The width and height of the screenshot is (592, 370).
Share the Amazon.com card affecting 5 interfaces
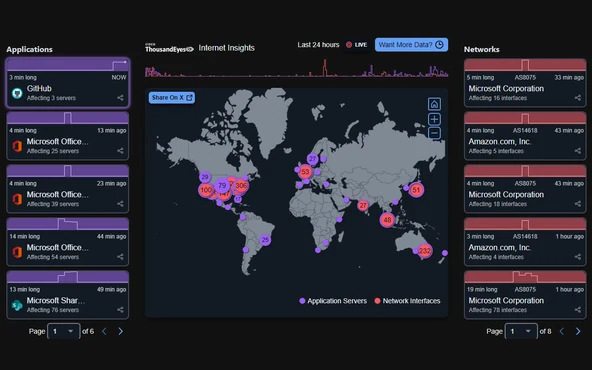(x=578, y=151)
